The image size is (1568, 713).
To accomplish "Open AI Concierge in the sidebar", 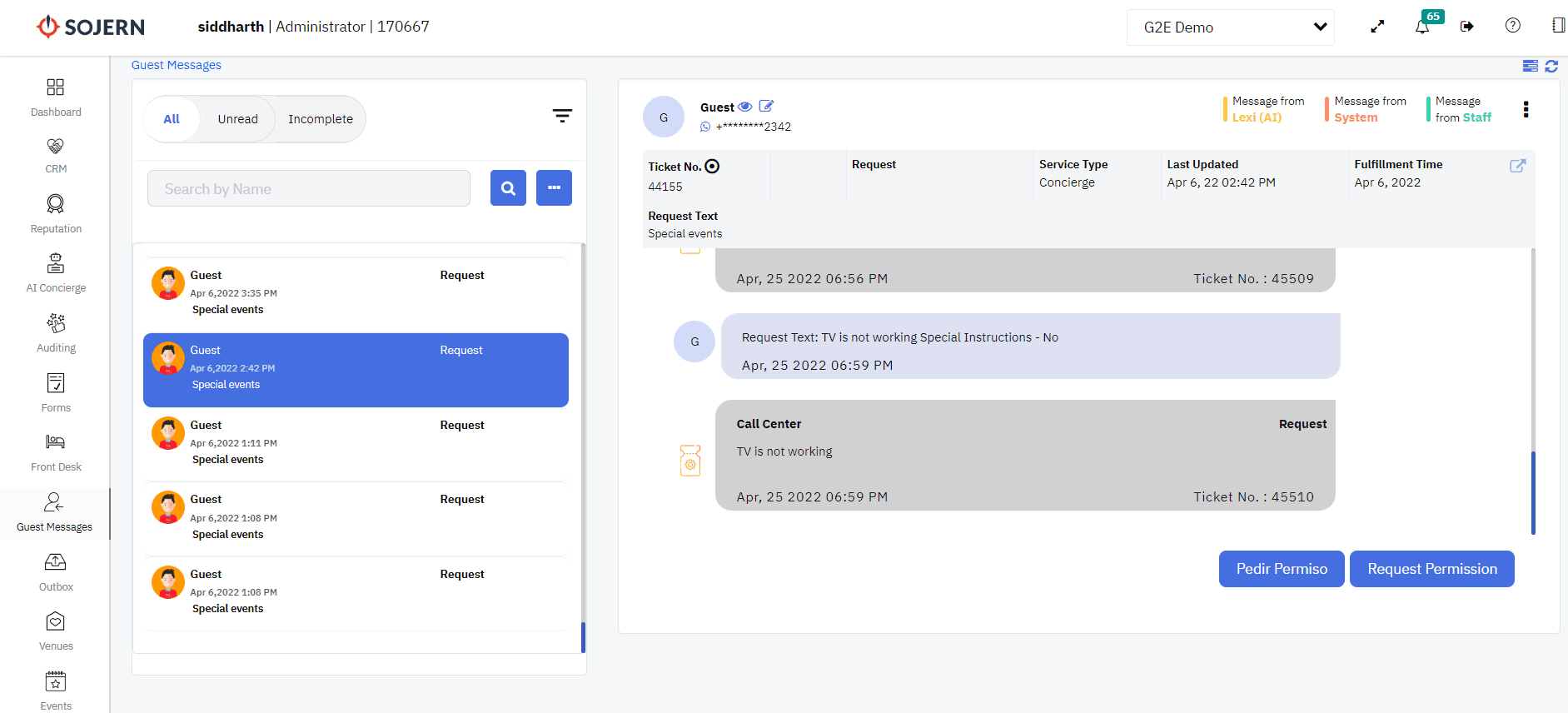I will (x=56, y=273).
